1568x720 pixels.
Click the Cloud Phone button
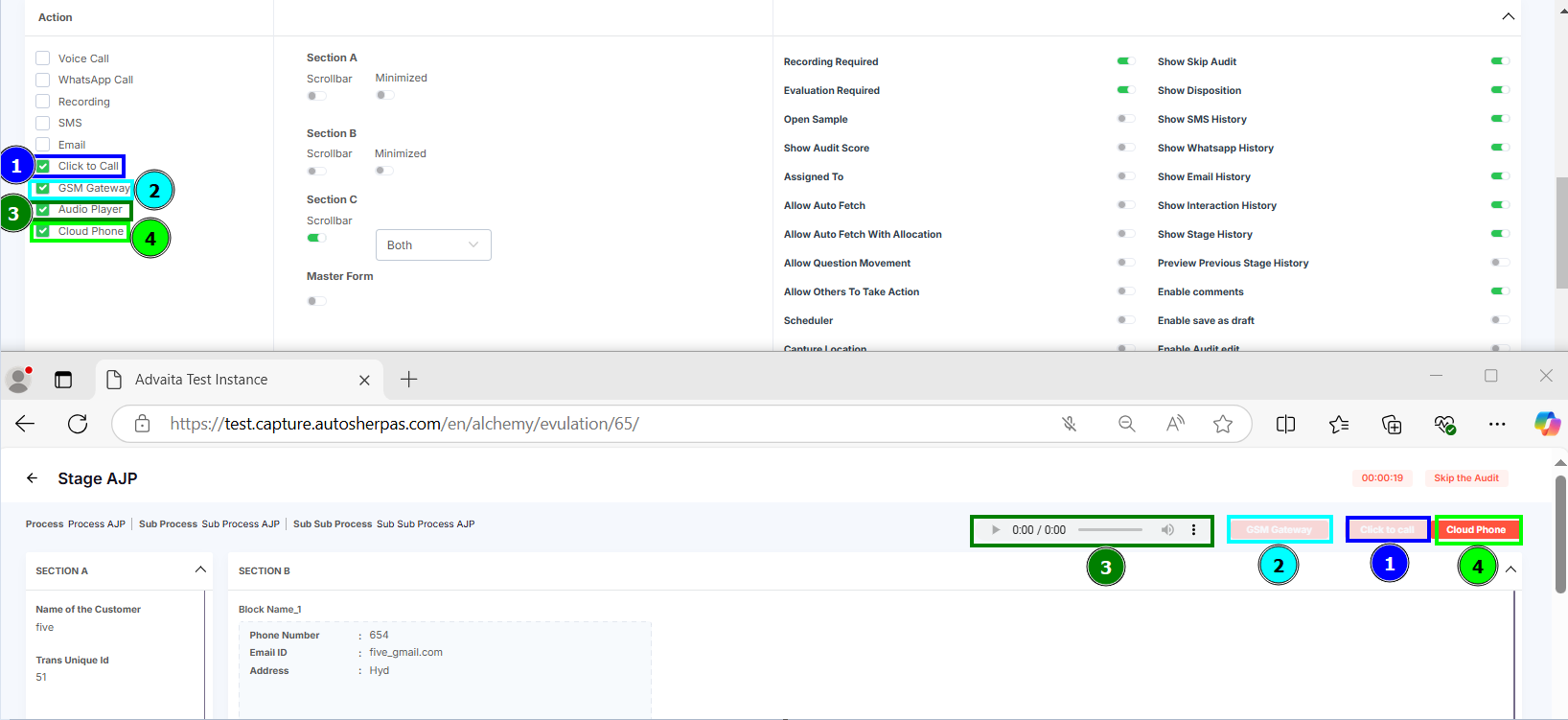(x=1476, y=529)
